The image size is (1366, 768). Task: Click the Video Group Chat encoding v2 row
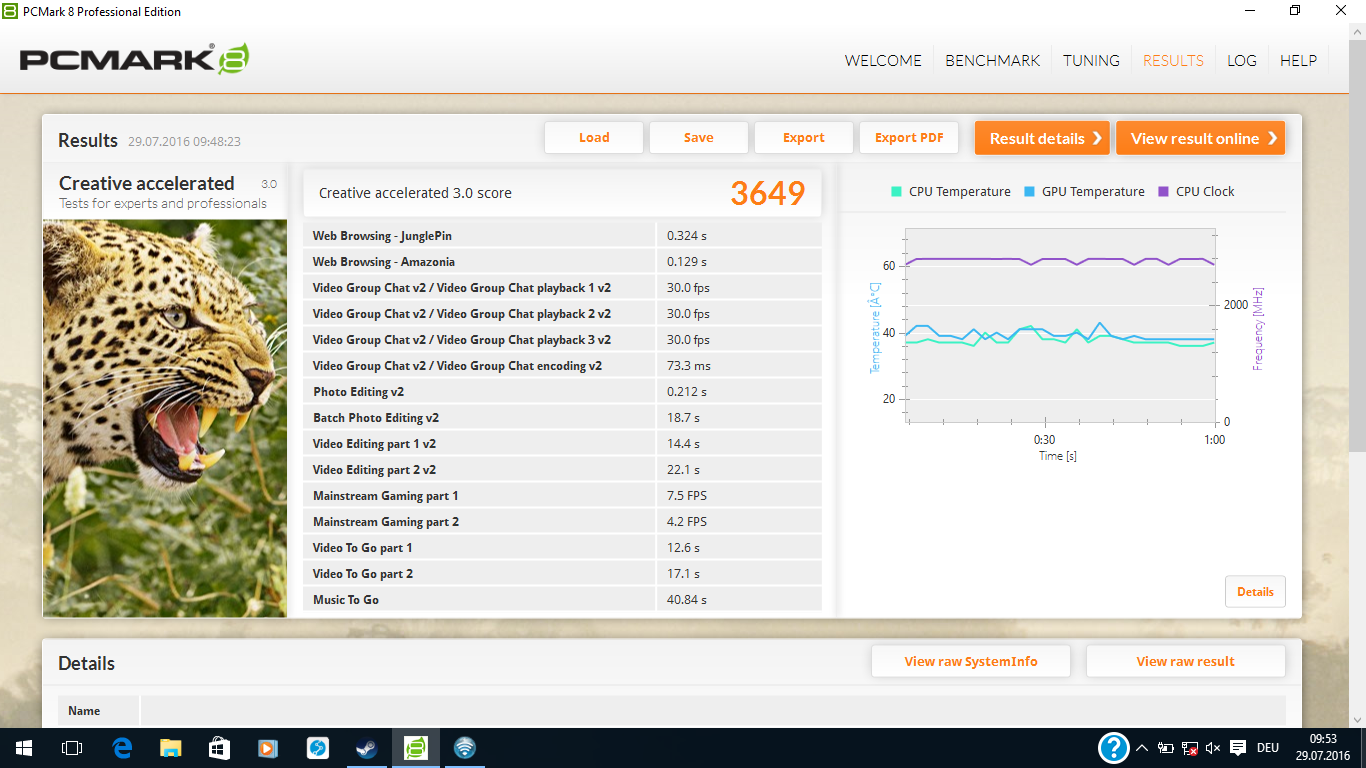pyautogui.click(x=562, y=366)
